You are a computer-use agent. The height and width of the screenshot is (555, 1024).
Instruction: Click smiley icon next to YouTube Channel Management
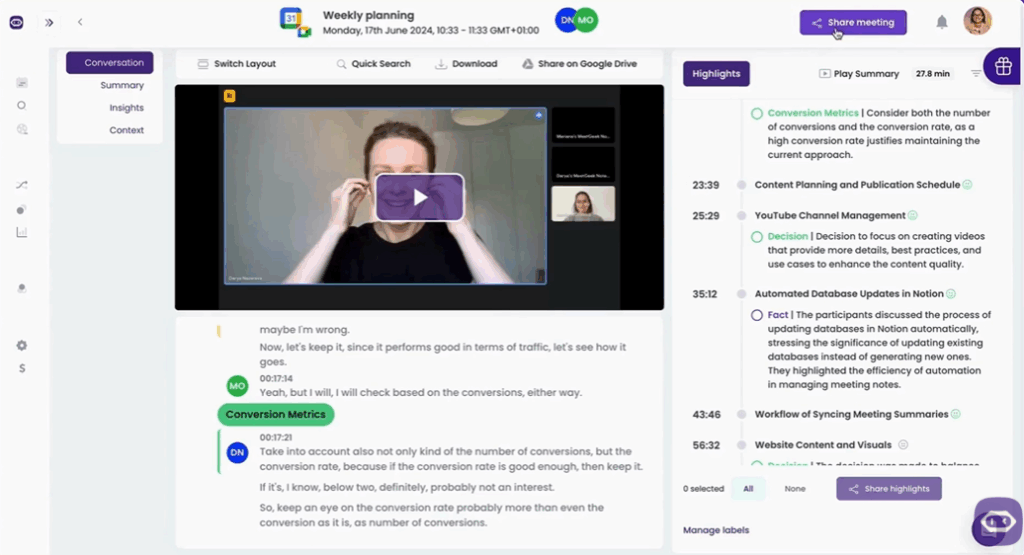pos(913,215)
